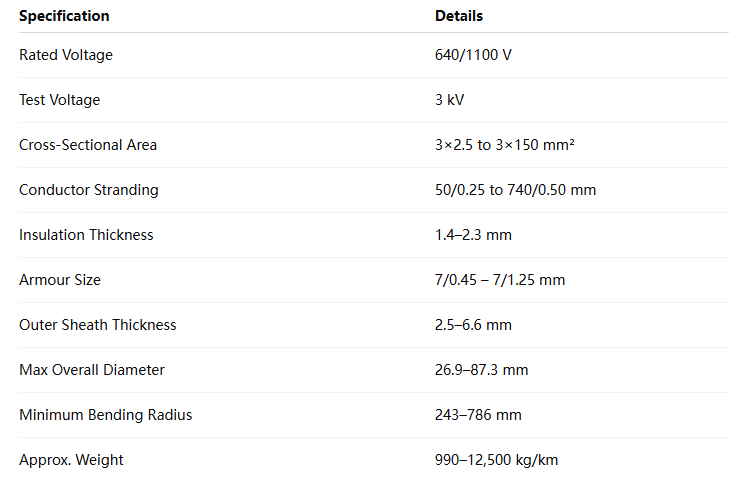Select the 3×2.5 to 3×150 mm² value
The image size is (729, 501).
pyautogui.click(x=504, y=145)
